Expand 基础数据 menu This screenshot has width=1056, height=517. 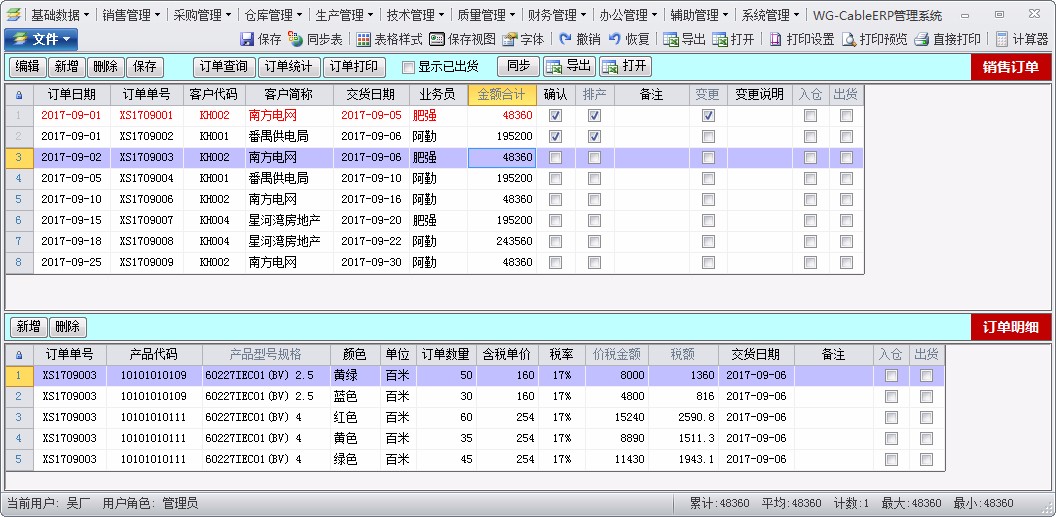coord(61,15)
